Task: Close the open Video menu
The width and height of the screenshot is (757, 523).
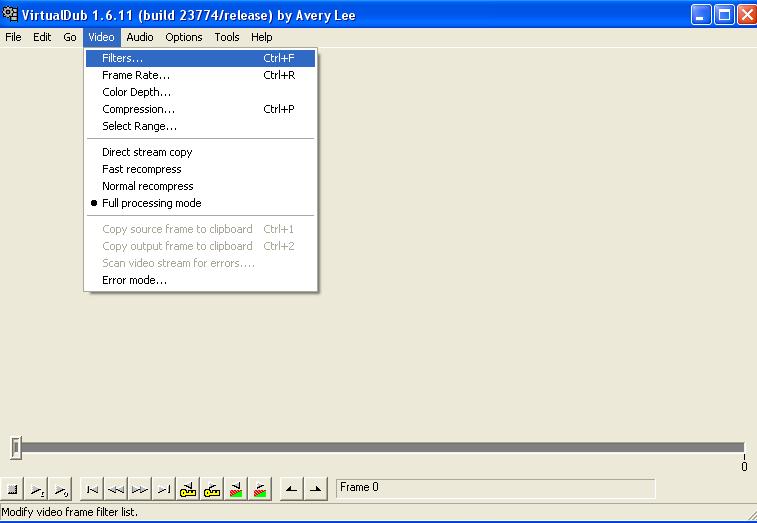Action: (x=101, y=37)
